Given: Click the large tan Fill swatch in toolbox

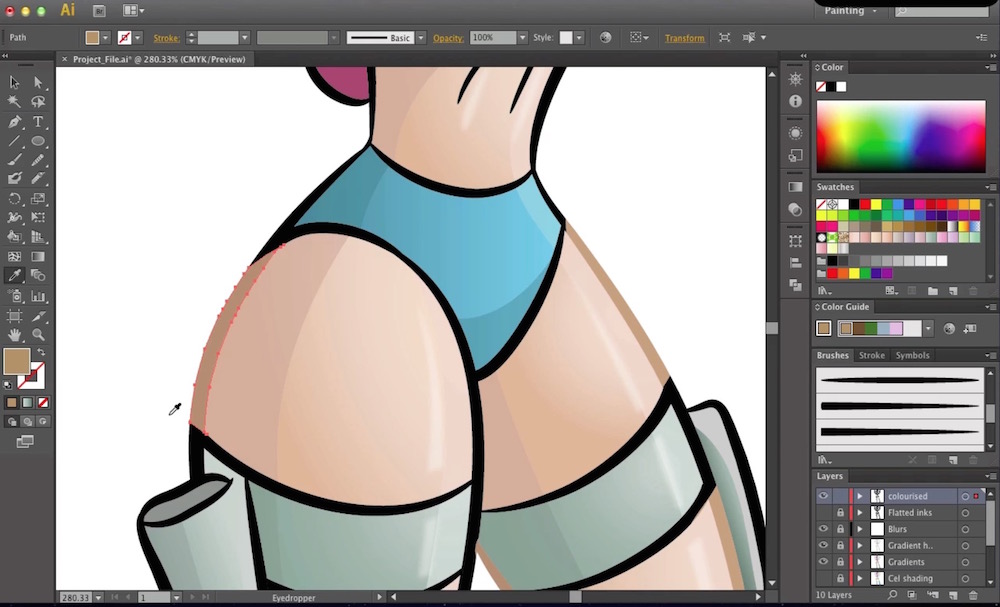Looking at the screenshot, I should (x=17, y=362).
